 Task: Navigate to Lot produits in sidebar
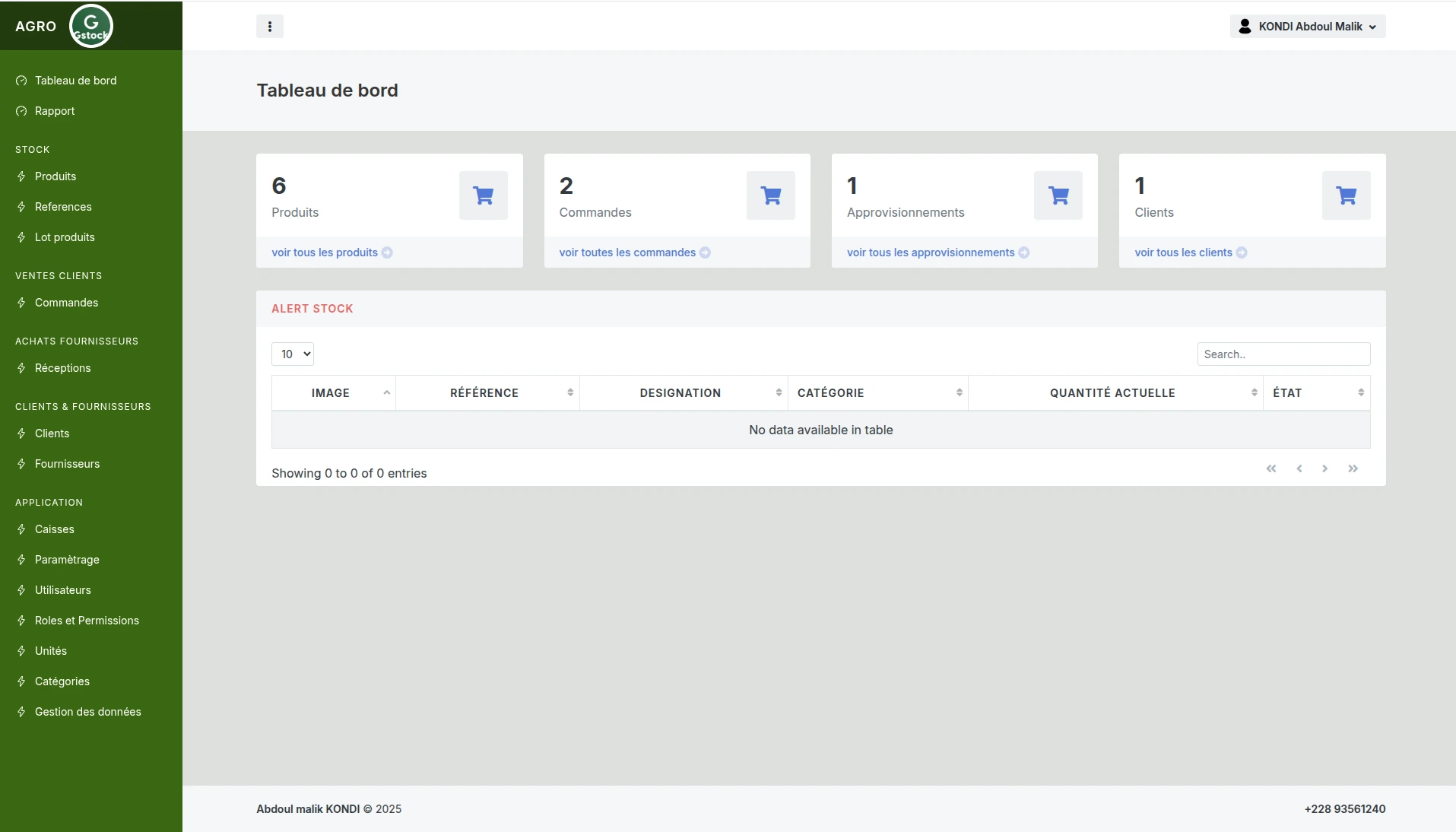point(65,237)
